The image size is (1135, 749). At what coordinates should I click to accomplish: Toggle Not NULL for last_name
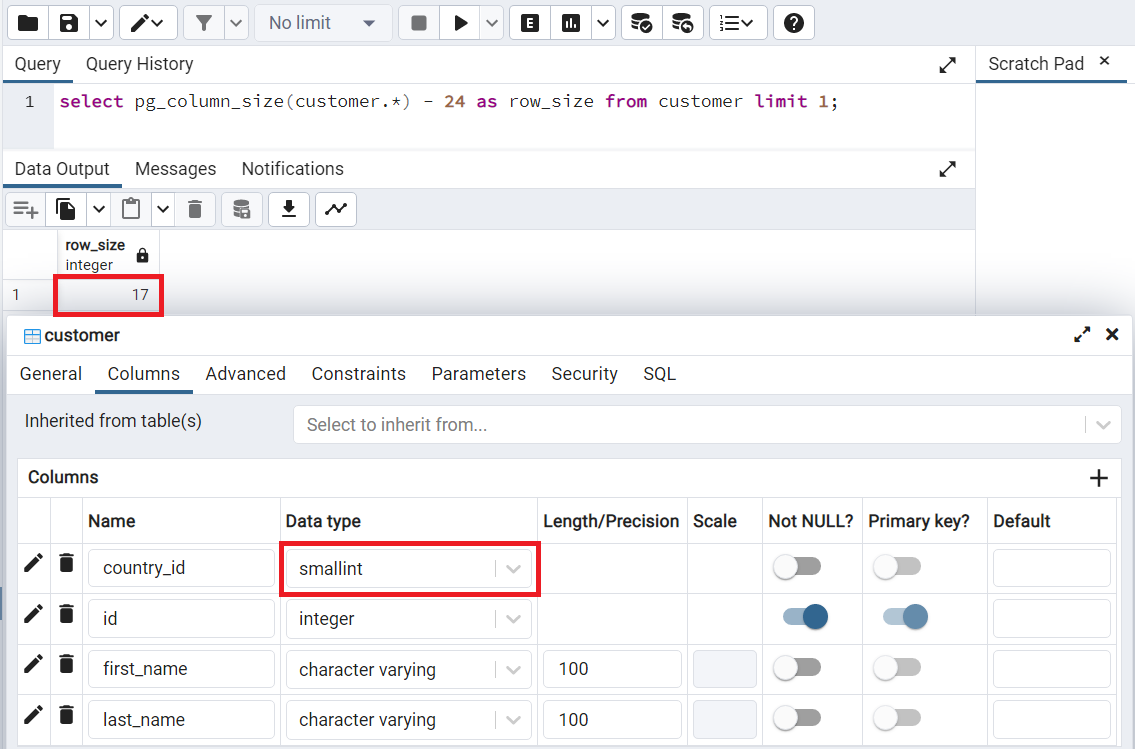pos(797,718)
